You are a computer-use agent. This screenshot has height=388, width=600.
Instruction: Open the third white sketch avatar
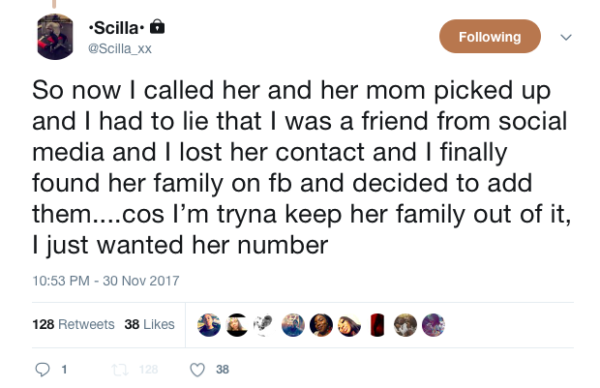(x=265, y=325)
